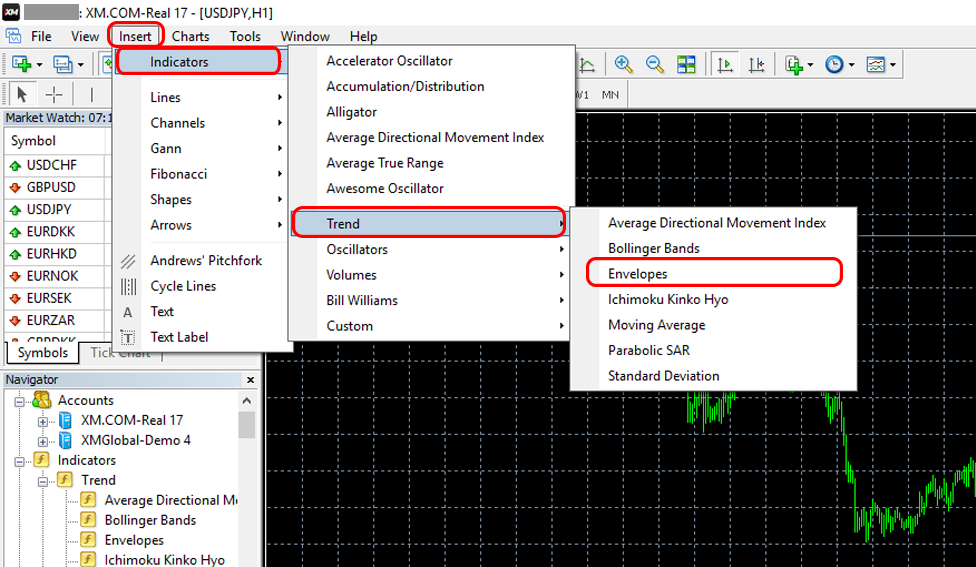Click the New Chart toolbar icon
Viewport: 976px width, 567px height.
tap(21, 64)
